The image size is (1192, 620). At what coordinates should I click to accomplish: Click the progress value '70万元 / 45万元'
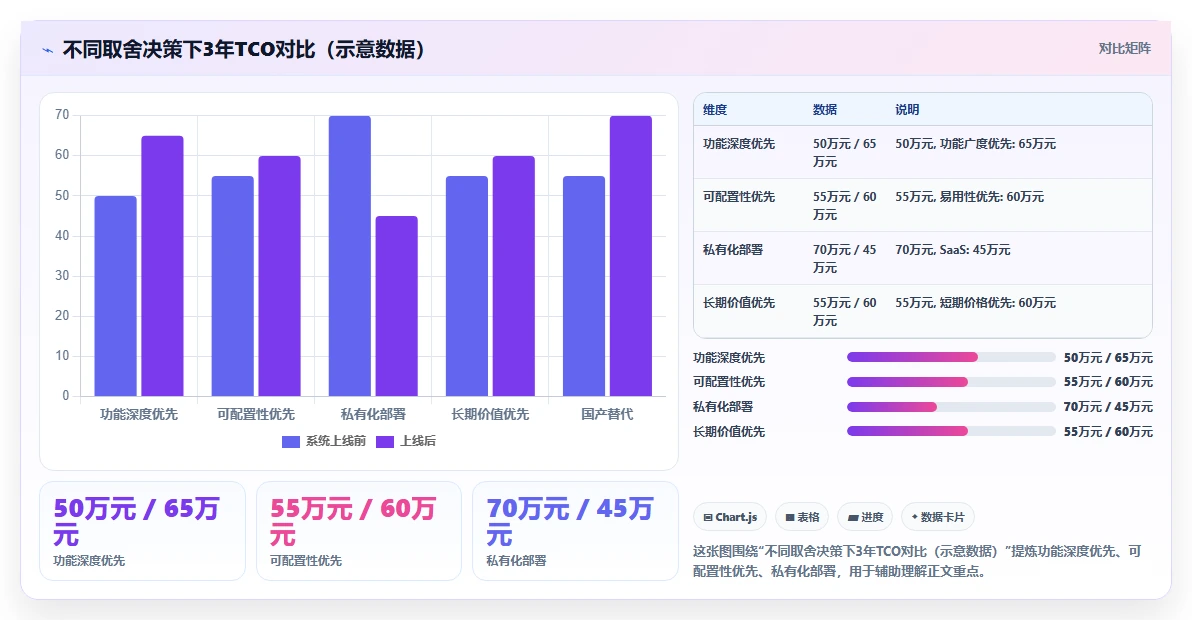pyautogui.click(x=1108, y=407)
